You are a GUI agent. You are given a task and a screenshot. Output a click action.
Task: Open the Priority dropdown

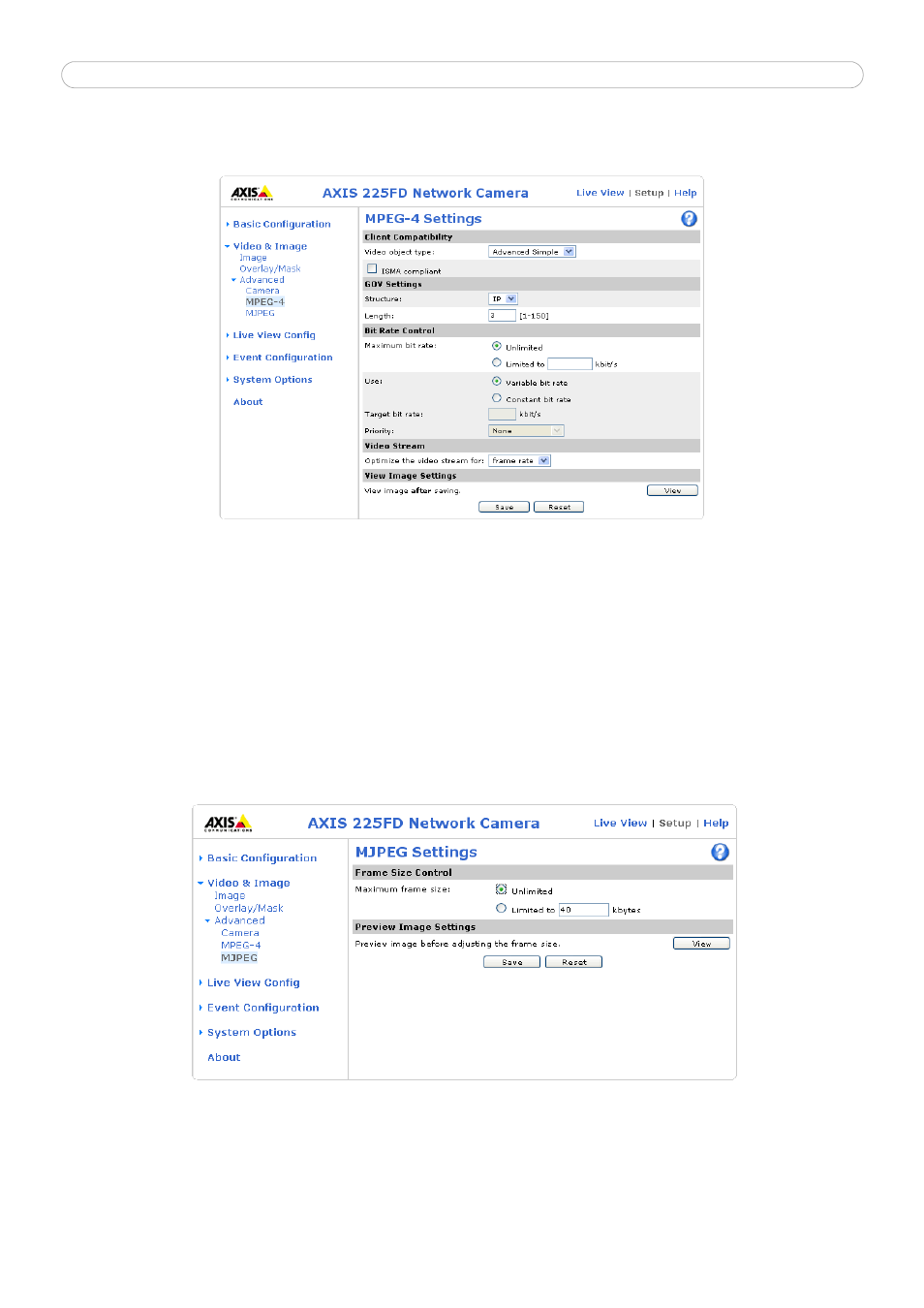pyautogui.click(x=526, y=431)
